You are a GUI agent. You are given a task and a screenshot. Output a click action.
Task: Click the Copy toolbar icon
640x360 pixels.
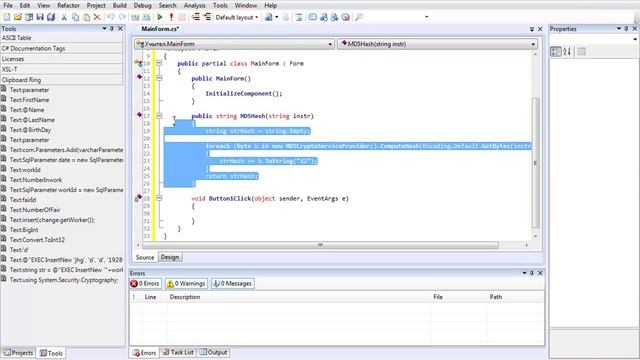point(75,17)
